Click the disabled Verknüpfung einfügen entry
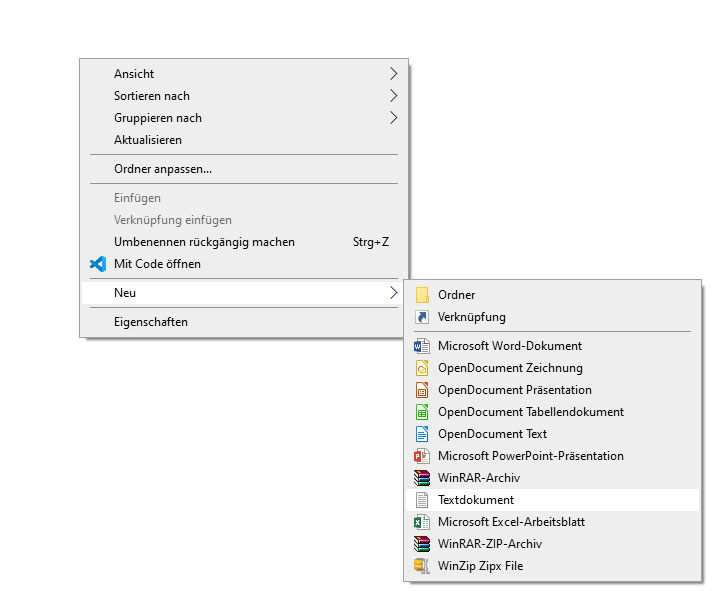This screenshot has height=591, width=715. pyautogui.click(x=244, y=220)
